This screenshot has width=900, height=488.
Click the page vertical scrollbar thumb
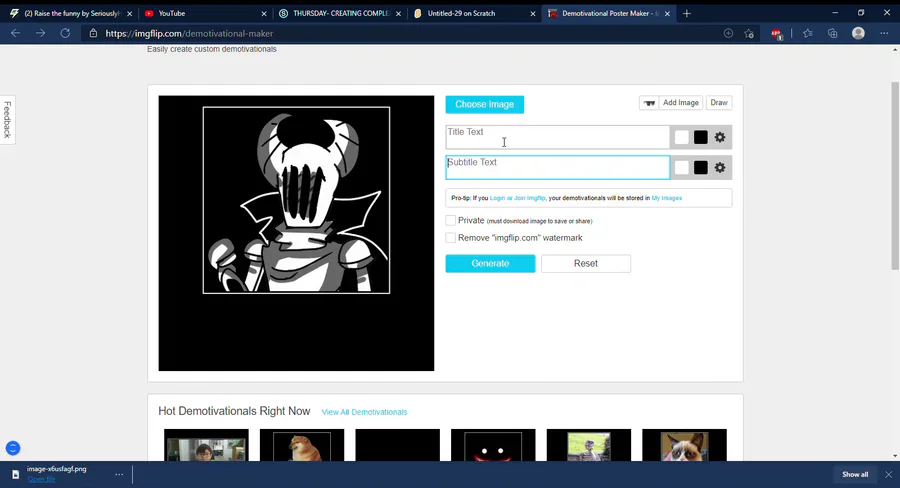[895, 175]
